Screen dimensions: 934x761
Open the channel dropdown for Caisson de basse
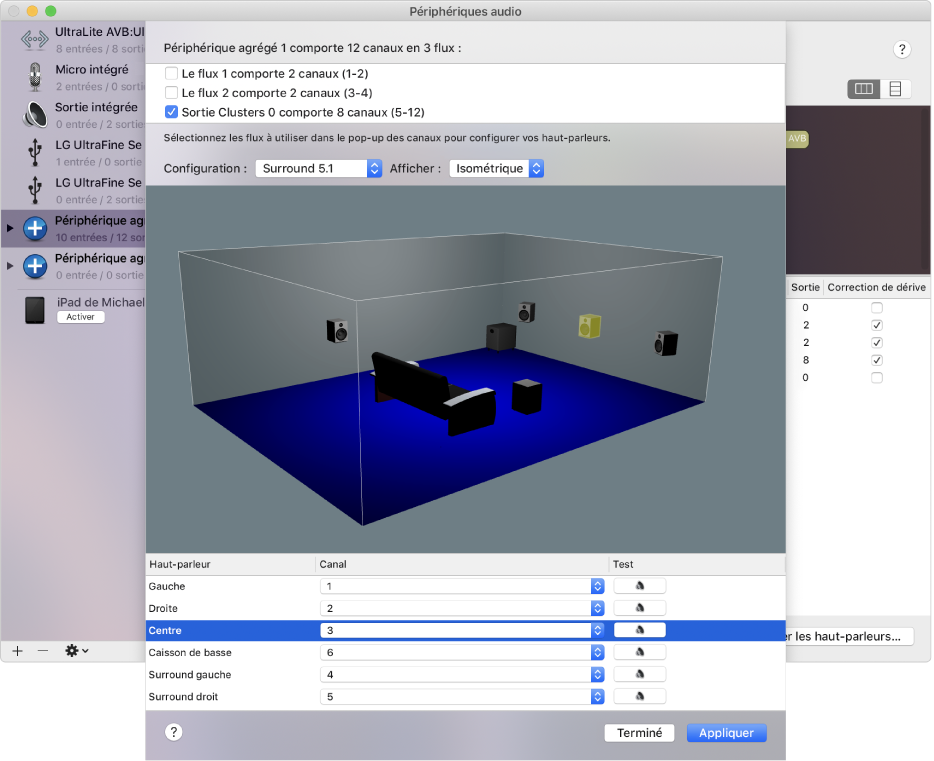[x=462, y=652]
